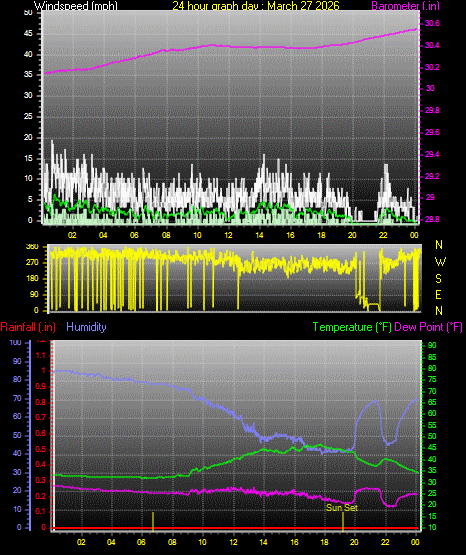Click the windspeed "35" mph tick label

point(28,75)
